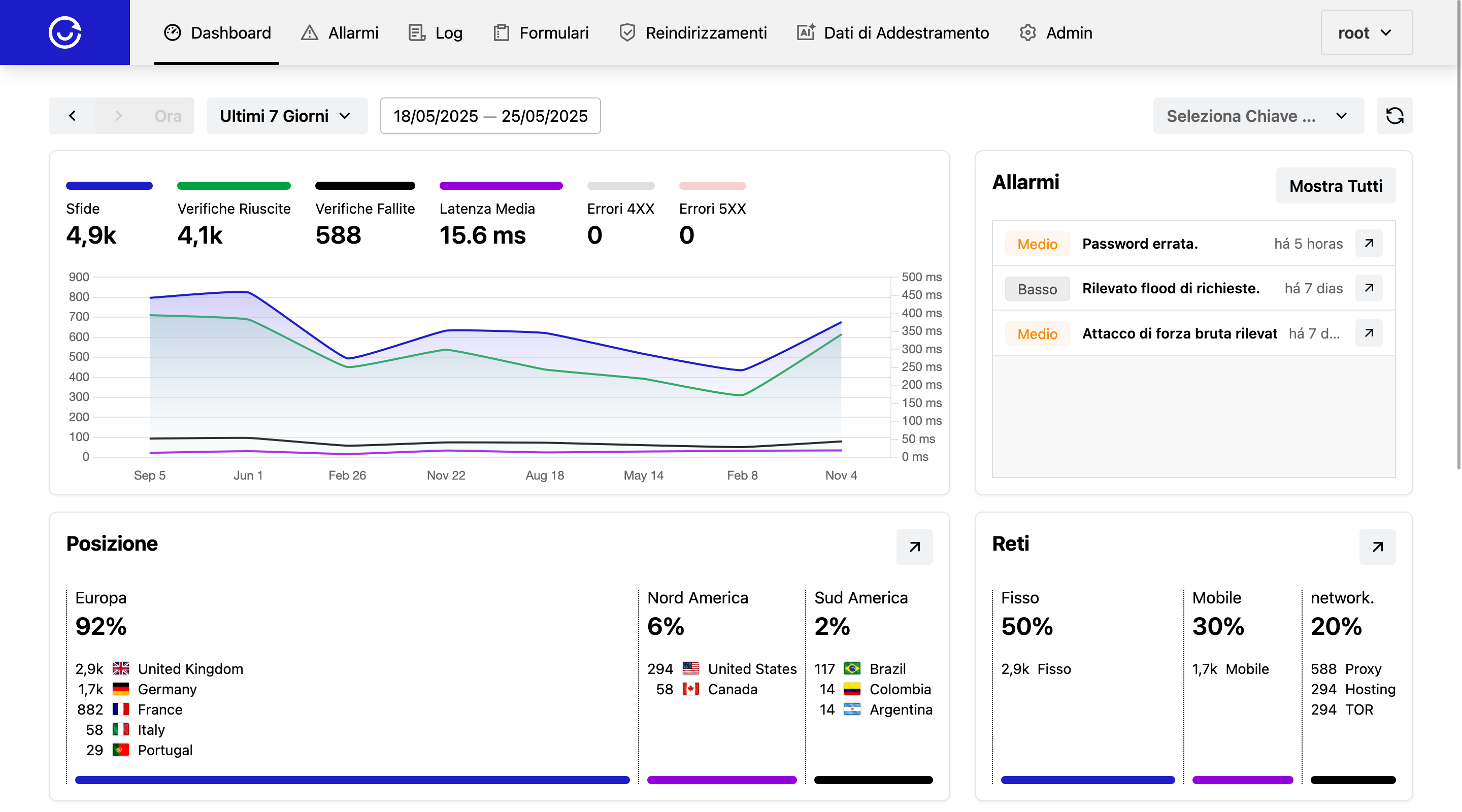Click the United Kingdom flag
This screenshot has width=1462, height=812.
(x=121, y=669)
